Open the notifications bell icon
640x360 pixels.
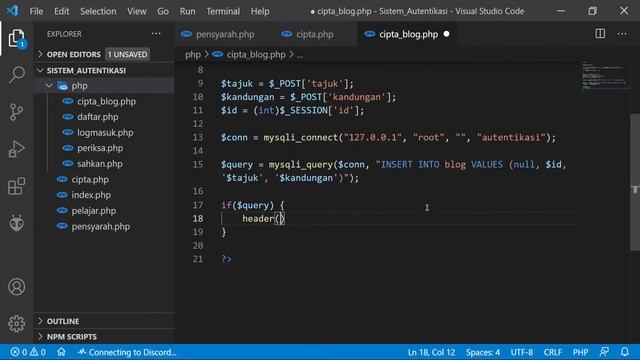click(625, 352)
